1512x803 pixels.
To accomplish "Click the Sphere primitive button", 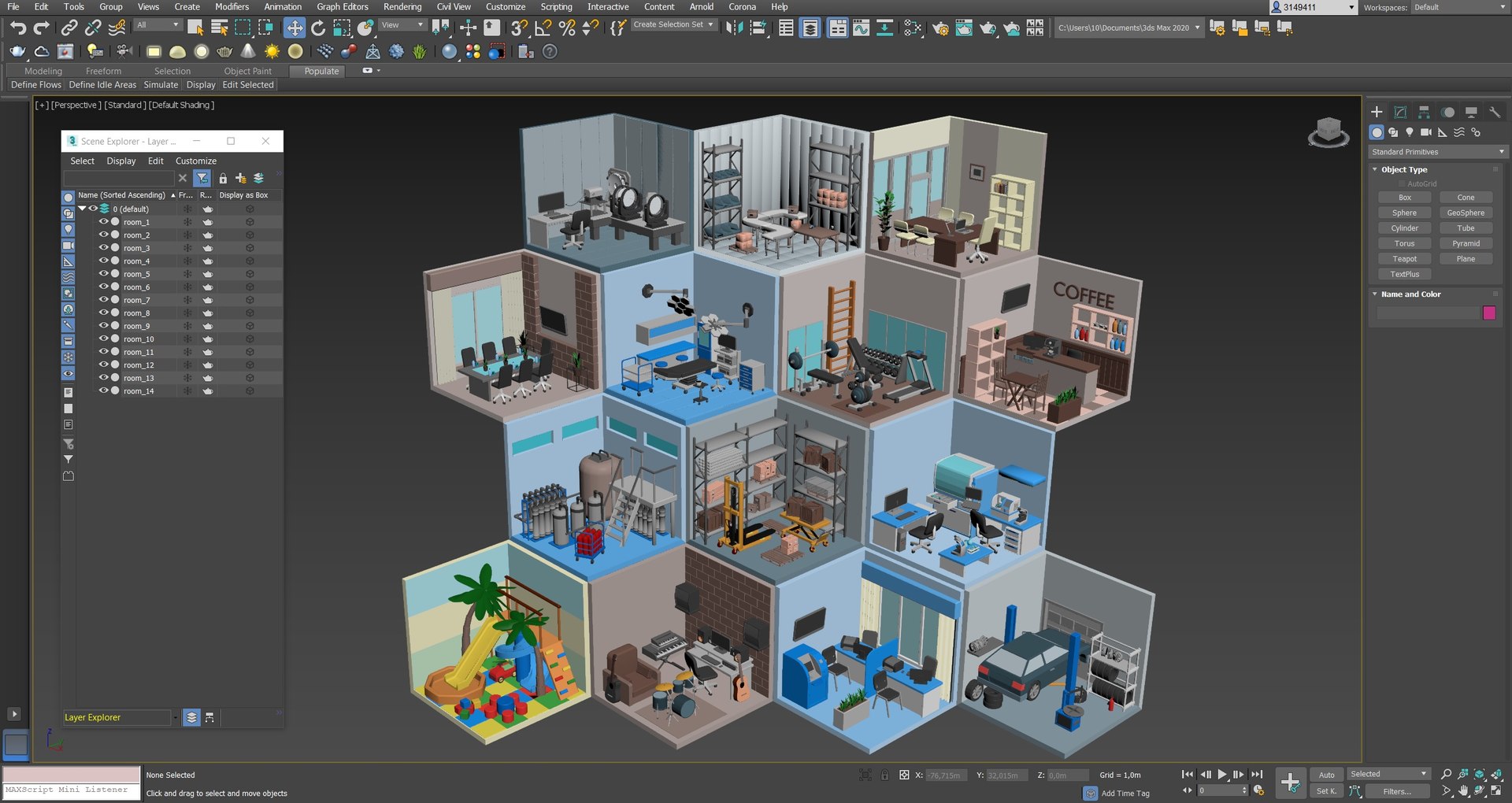I will (x=1405, y=213).
